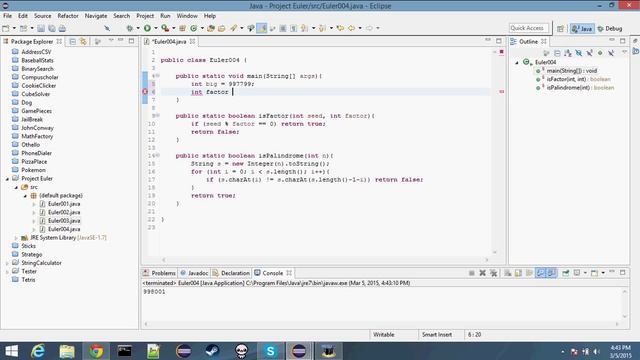This screenshot has width=640, height=360.
Task: Toggle Hide Fields in the Outline toolbar
Action: click(579, 53)
